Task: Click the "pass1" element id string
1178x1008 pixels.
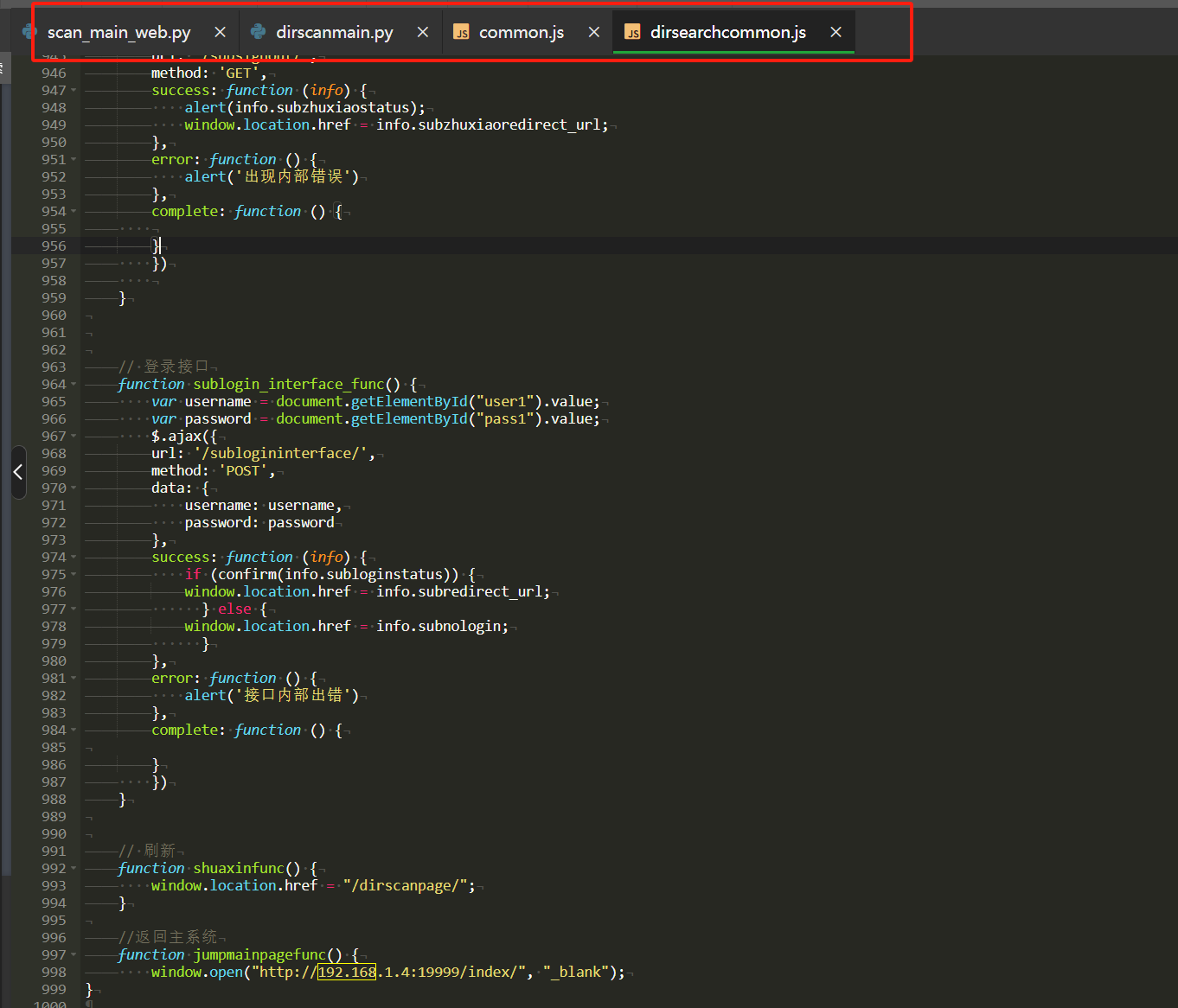Action: click(505, 418)
